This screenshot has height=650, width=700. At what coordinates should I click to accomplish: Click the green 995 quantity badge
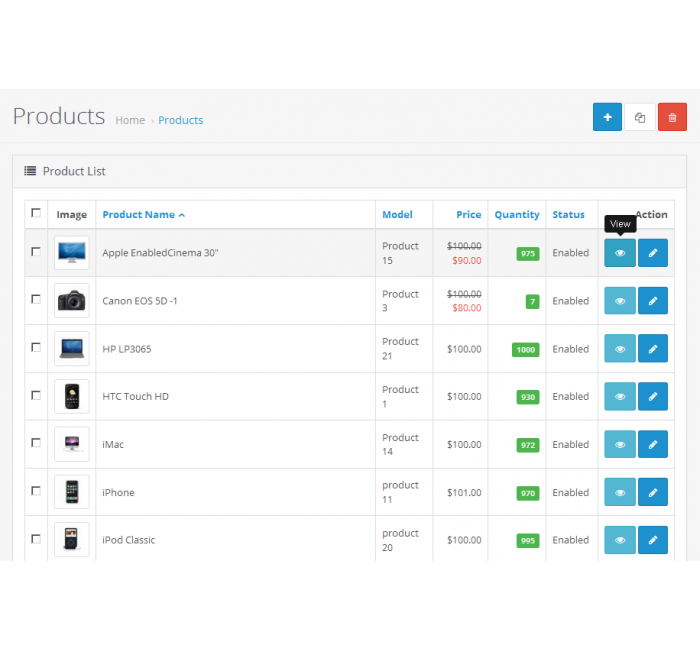pyautogui.click(x=528, y=541)
